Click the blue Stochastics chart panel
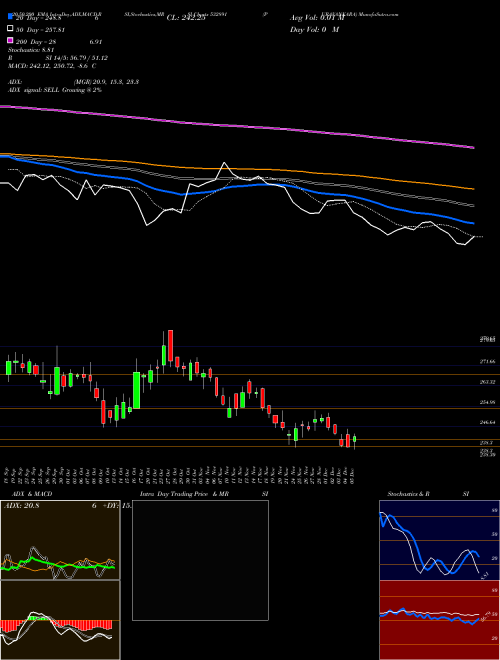Viewport: 500px width, 660px height. click(439, 540)
